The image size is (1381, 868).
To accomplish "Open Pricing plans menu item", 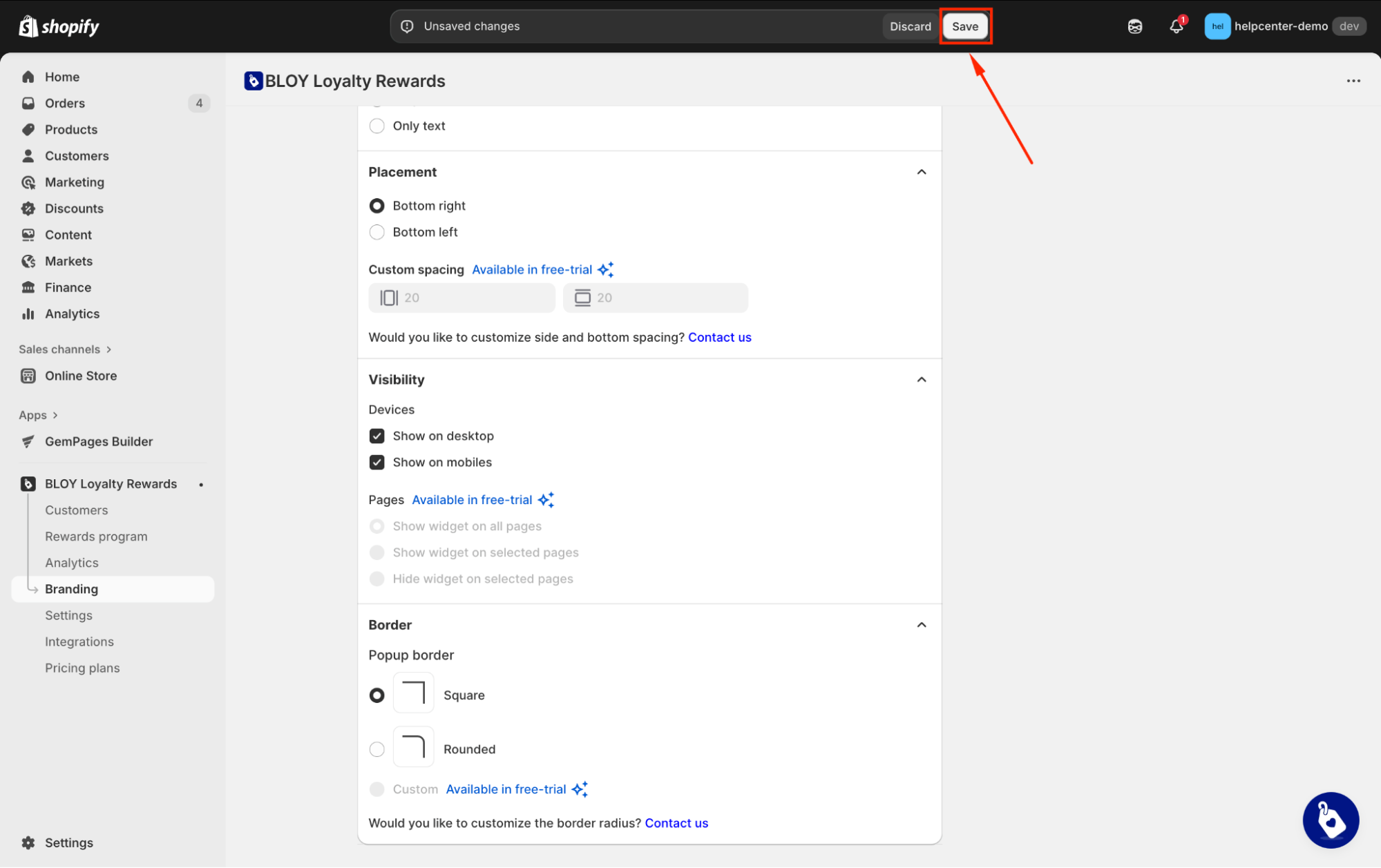I will (82, 668).
